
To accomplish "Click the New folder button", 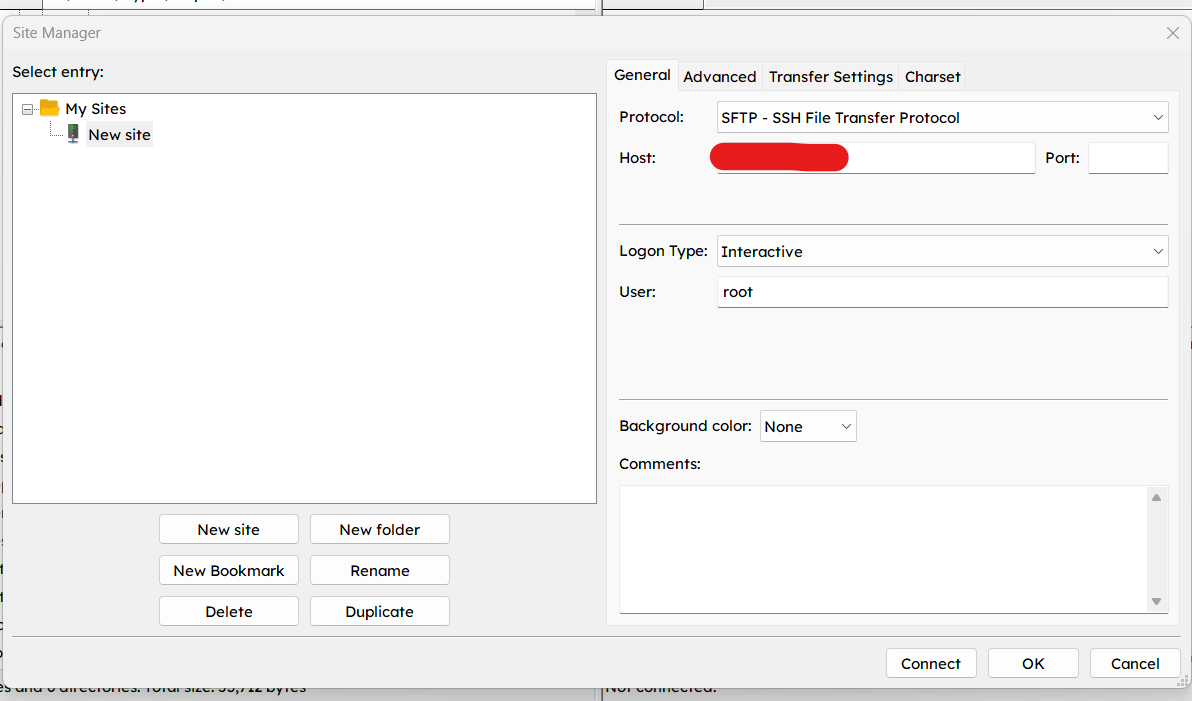I will click(379, 529).
